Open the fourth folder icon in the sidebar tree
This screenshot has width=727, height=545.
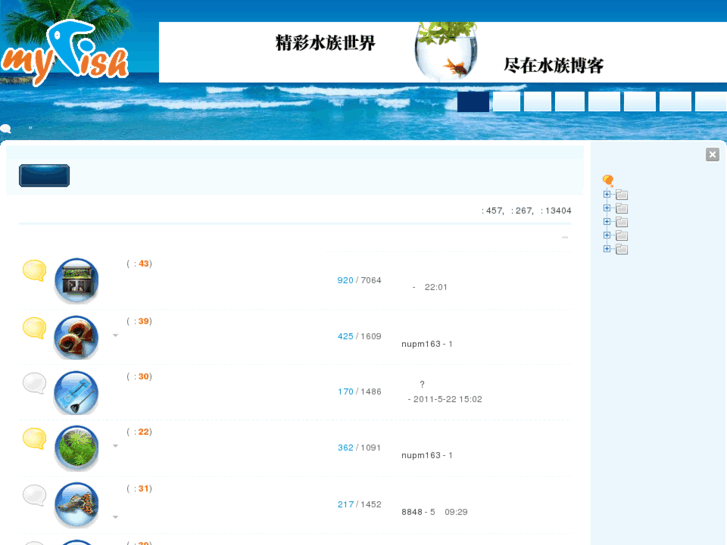[622, 236]
